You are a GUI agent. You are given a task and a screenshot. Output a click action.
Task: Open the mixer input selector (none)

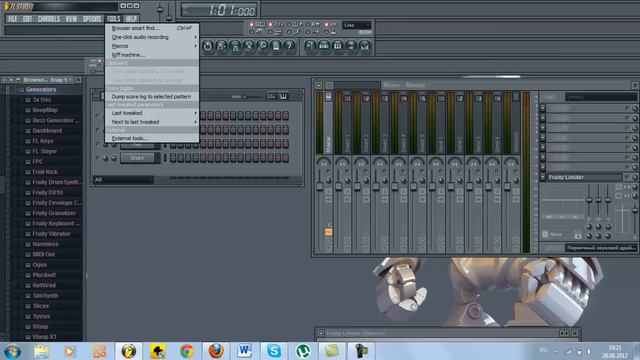[x=601, y=97]
